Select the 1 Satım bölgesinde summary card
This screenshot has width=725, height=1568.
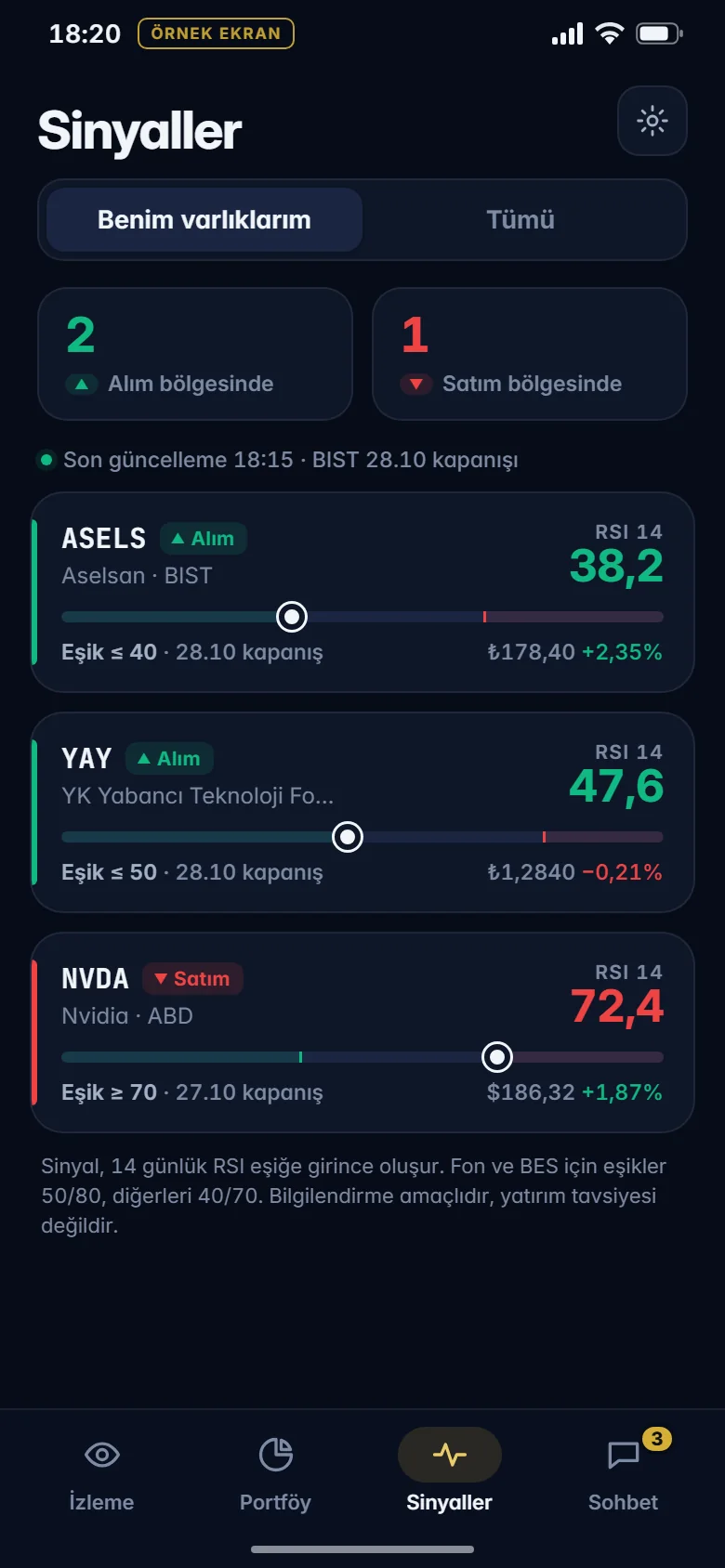point(530,354)
